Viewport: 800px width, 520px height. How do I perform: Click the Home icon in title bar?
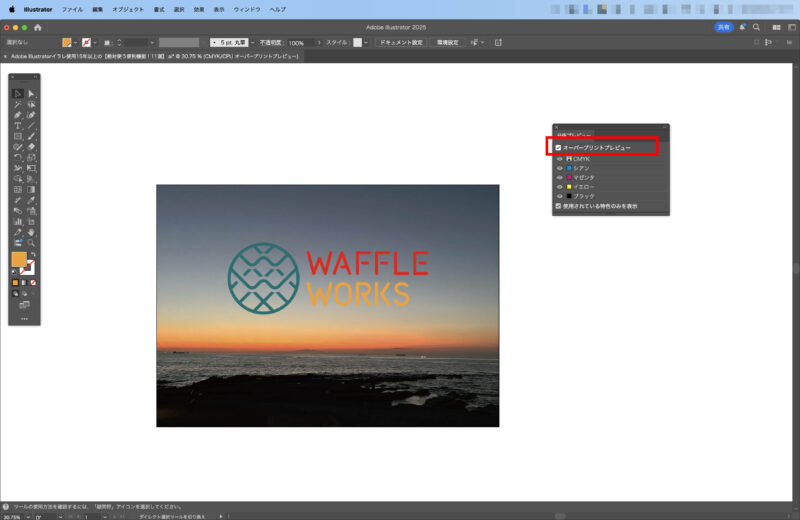coord(38,27)
